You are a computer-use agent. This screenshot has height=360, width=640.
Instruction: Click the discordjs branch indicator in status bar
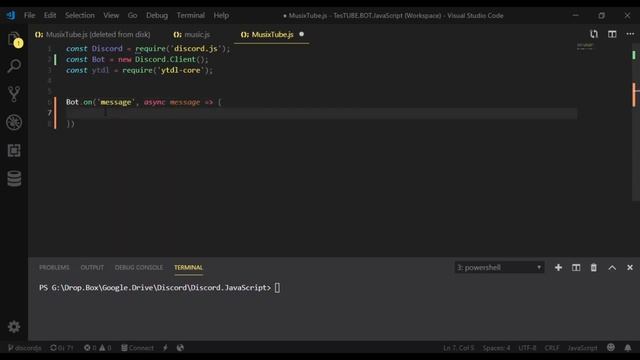[x=24, y=348]
